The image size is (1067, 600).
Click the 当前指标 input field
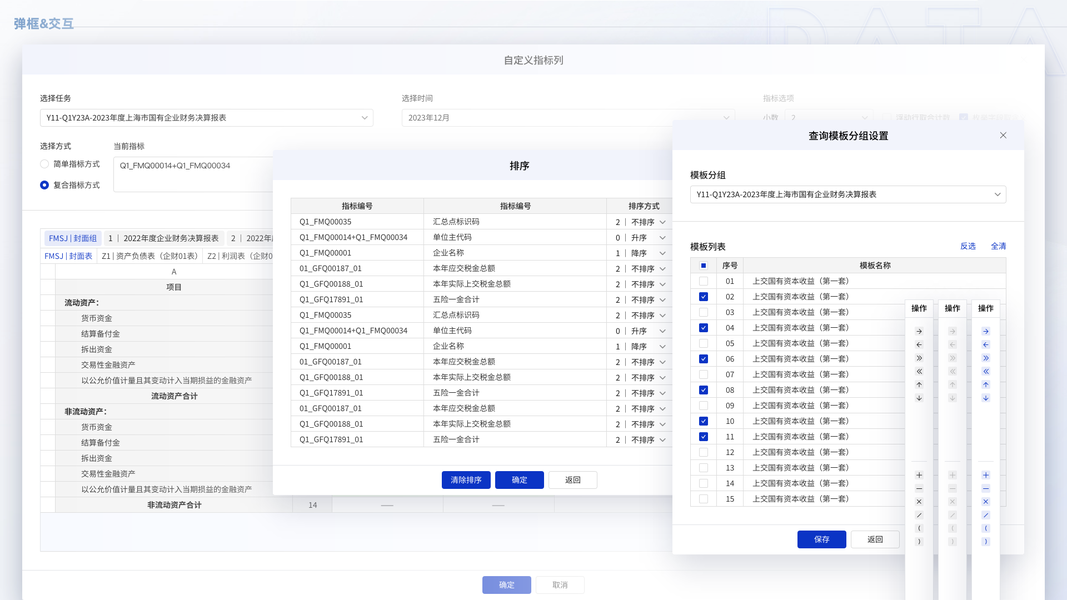[193, 174]
